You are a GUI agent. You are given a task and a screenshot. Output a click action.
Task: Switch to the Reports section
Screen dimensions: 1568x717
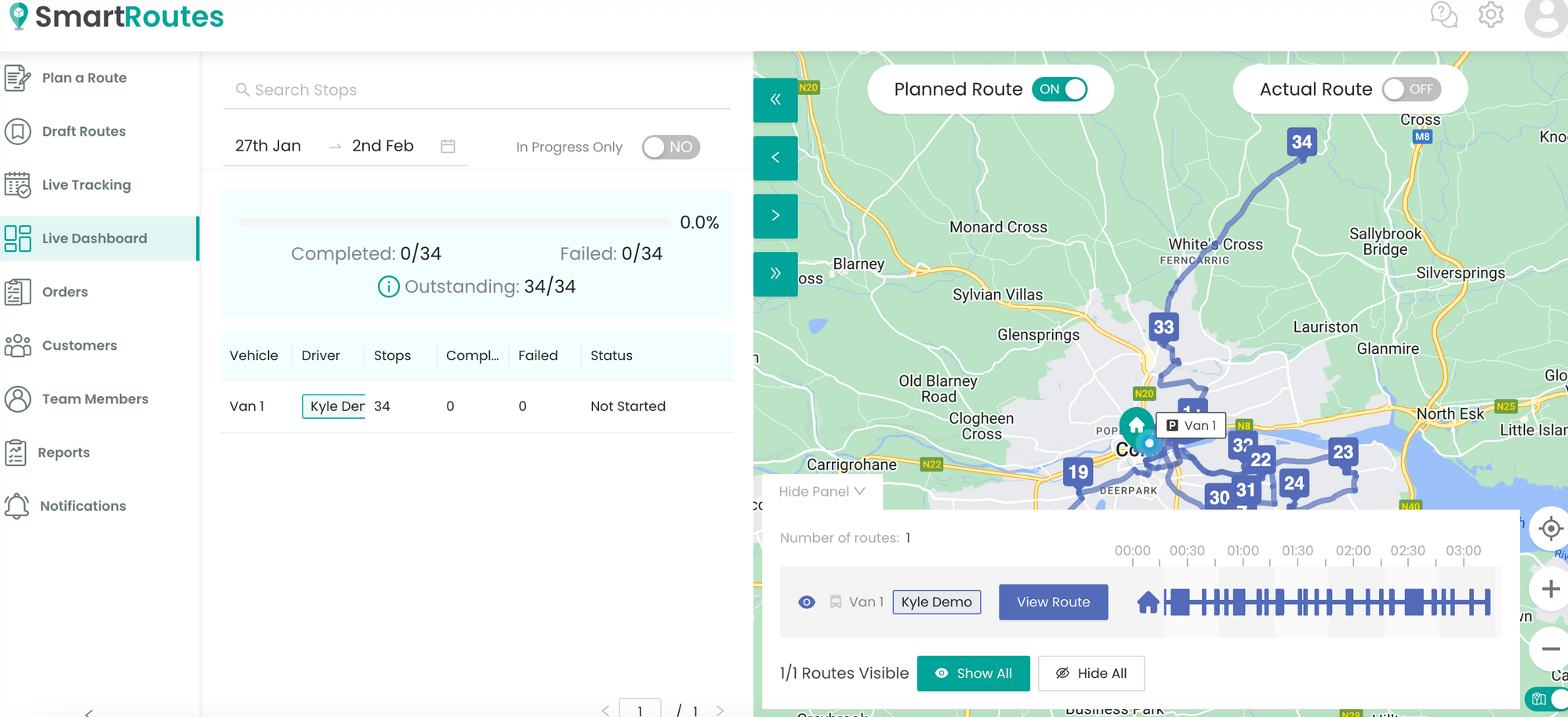coord(64,452)
